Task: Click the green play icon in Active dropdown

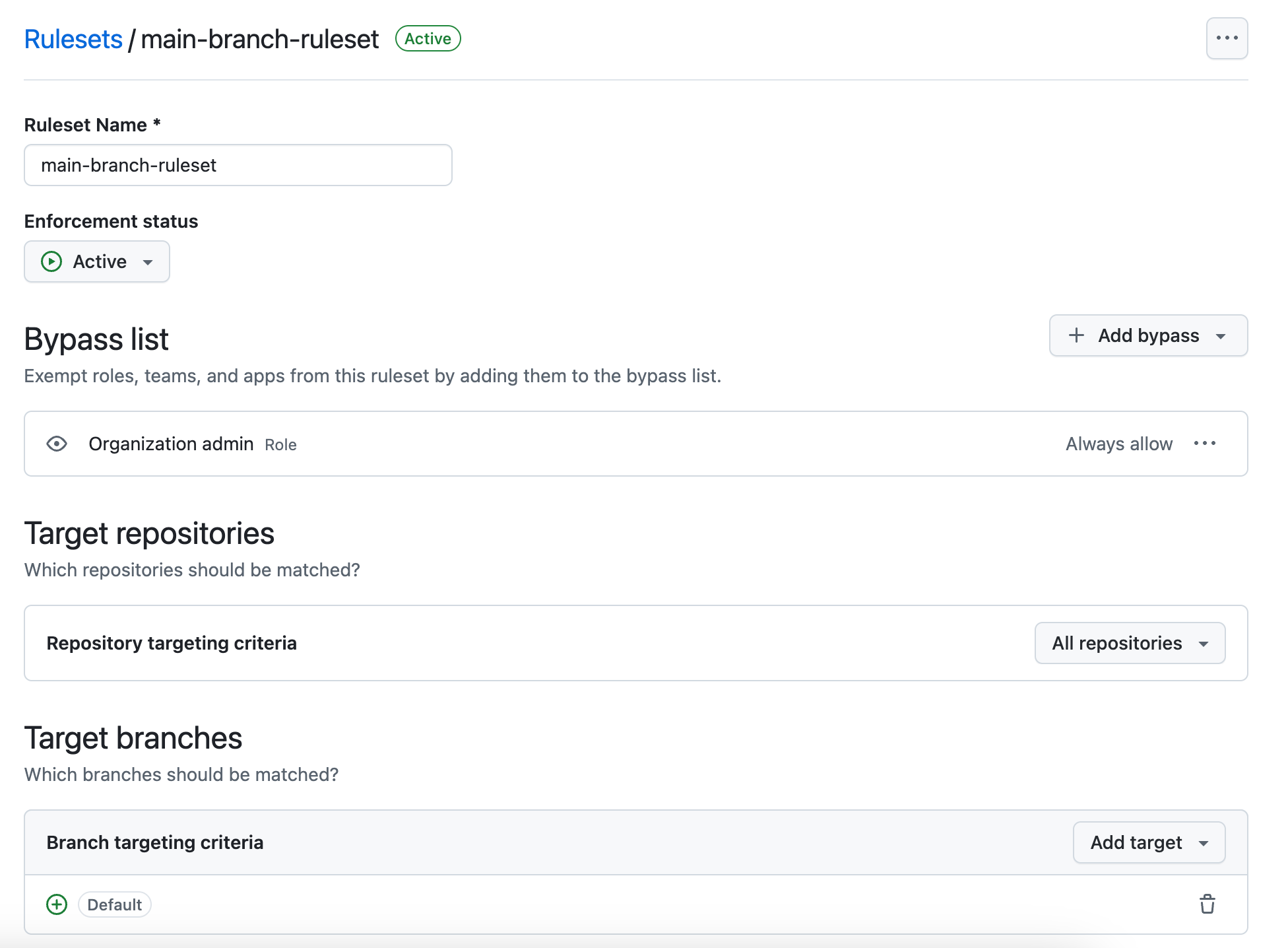Action: point(51,261)
